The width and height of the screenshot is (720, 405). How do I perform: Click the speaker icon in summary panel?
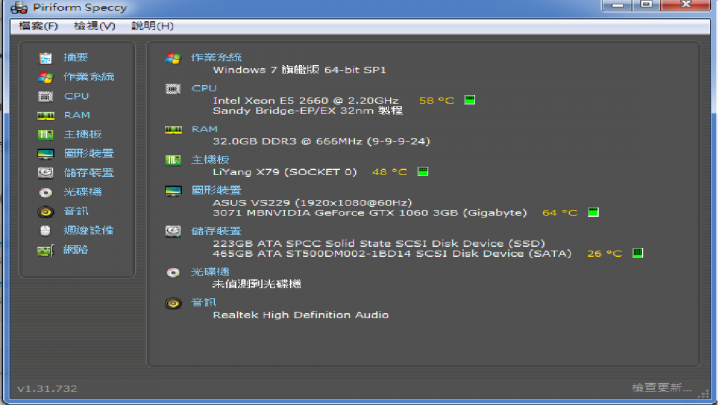[x=173, y=303]
